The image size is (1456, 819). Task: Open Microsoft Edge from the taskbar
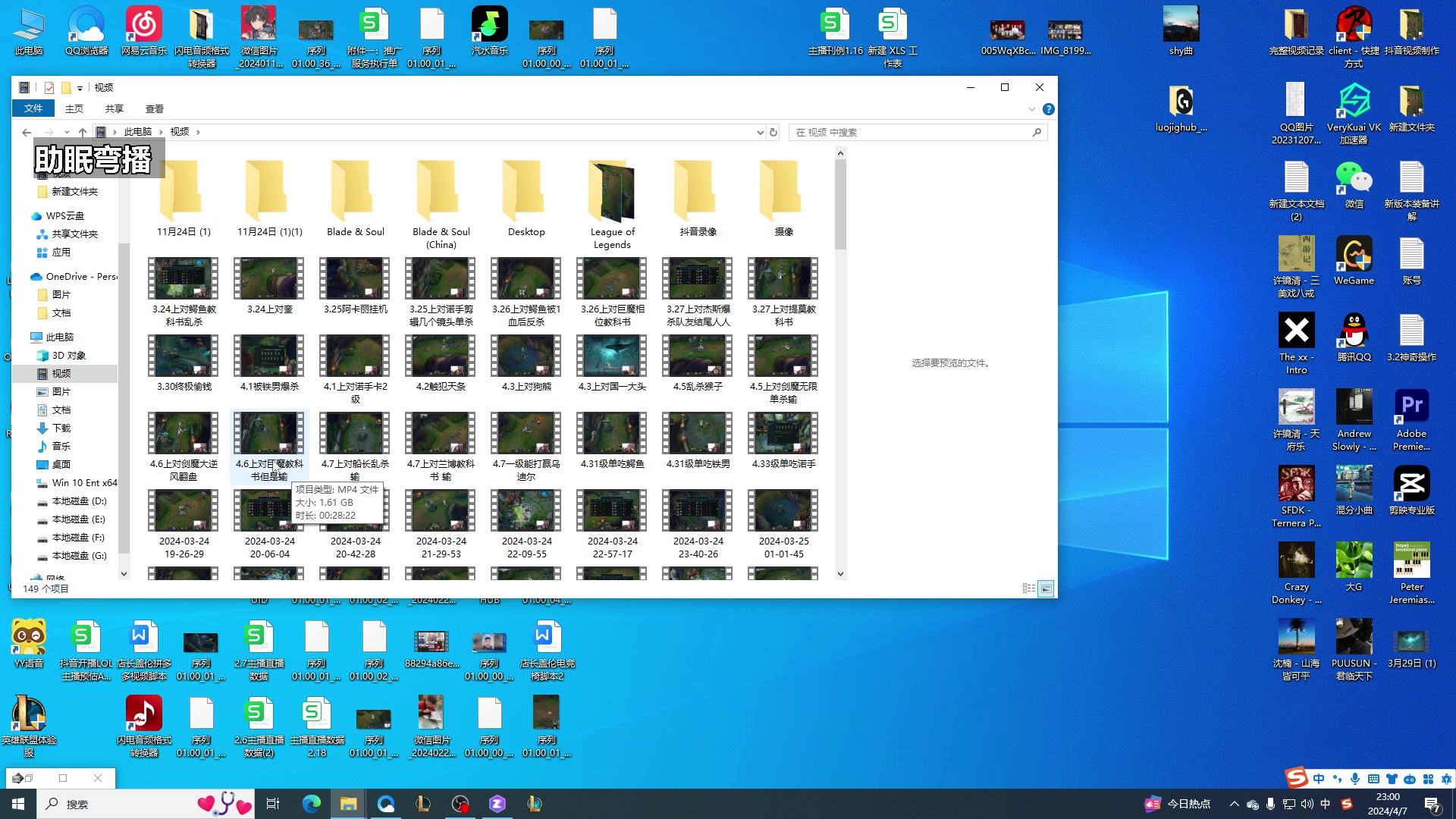click(312, 804)
